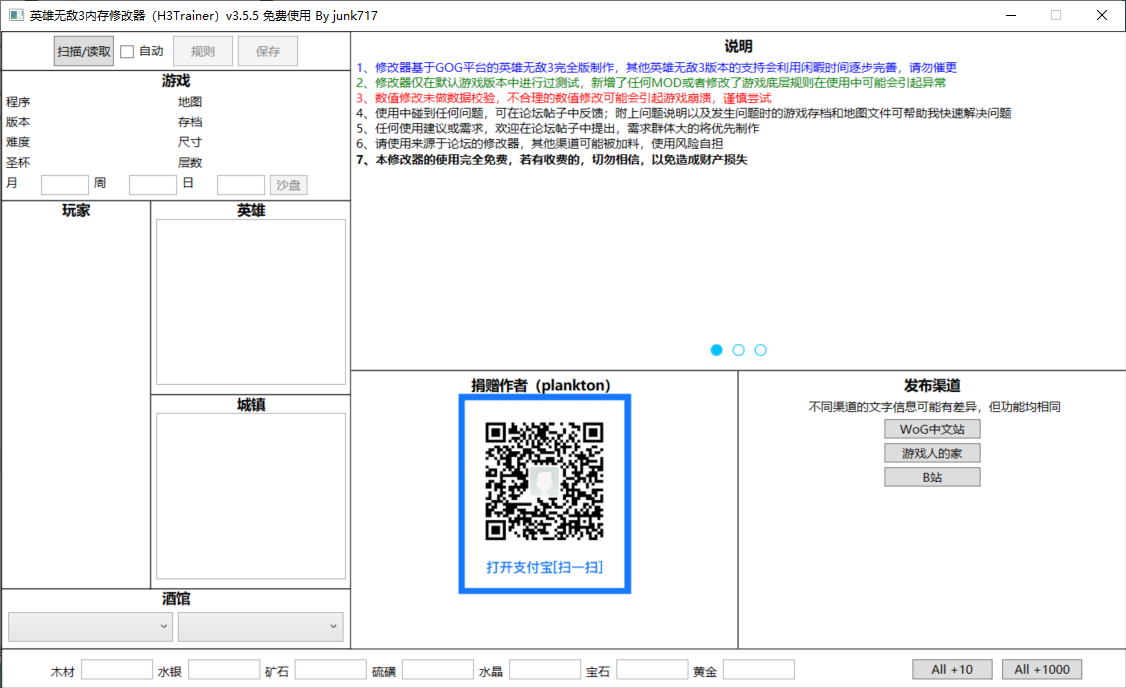Screen dimensions: 1126x688
Task: Focus the 周 week input field
Action: [x=152, y=185]
